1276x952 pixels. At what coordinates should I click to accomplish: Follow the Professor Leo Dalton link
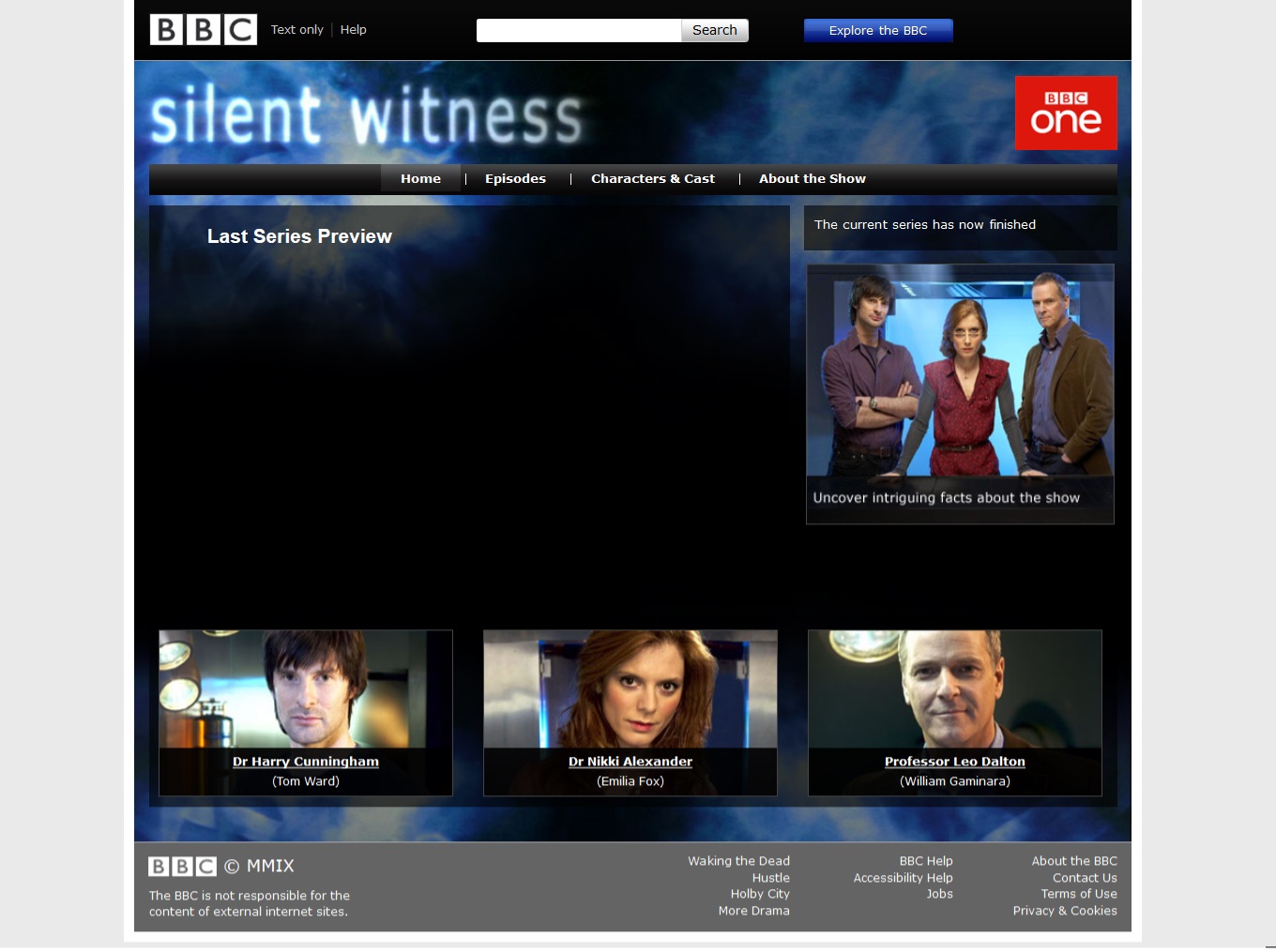pyautogui.click(x=955, y=762)
